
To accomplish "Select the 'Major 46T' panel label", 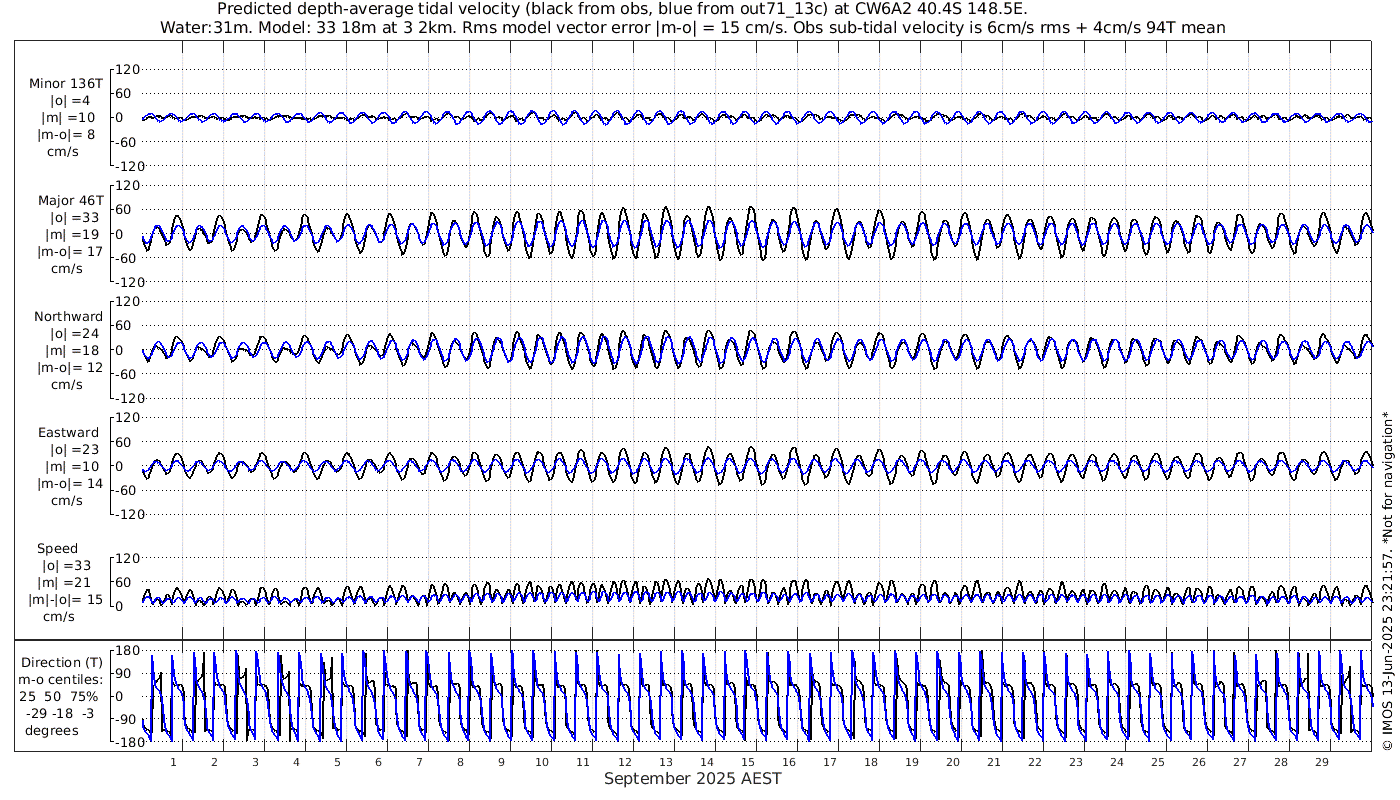I will 70,201.
